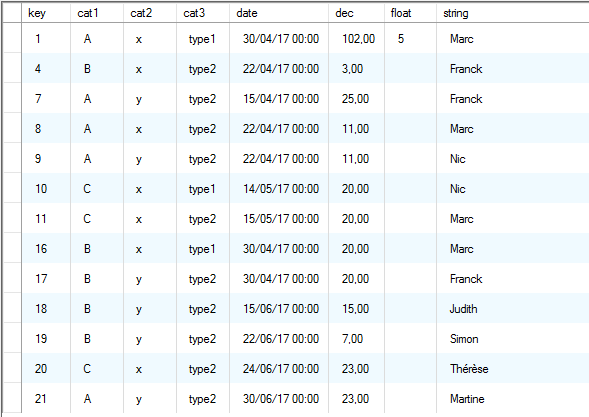Click the key cell with value 16
589x417 pixels.
[46, 248]
